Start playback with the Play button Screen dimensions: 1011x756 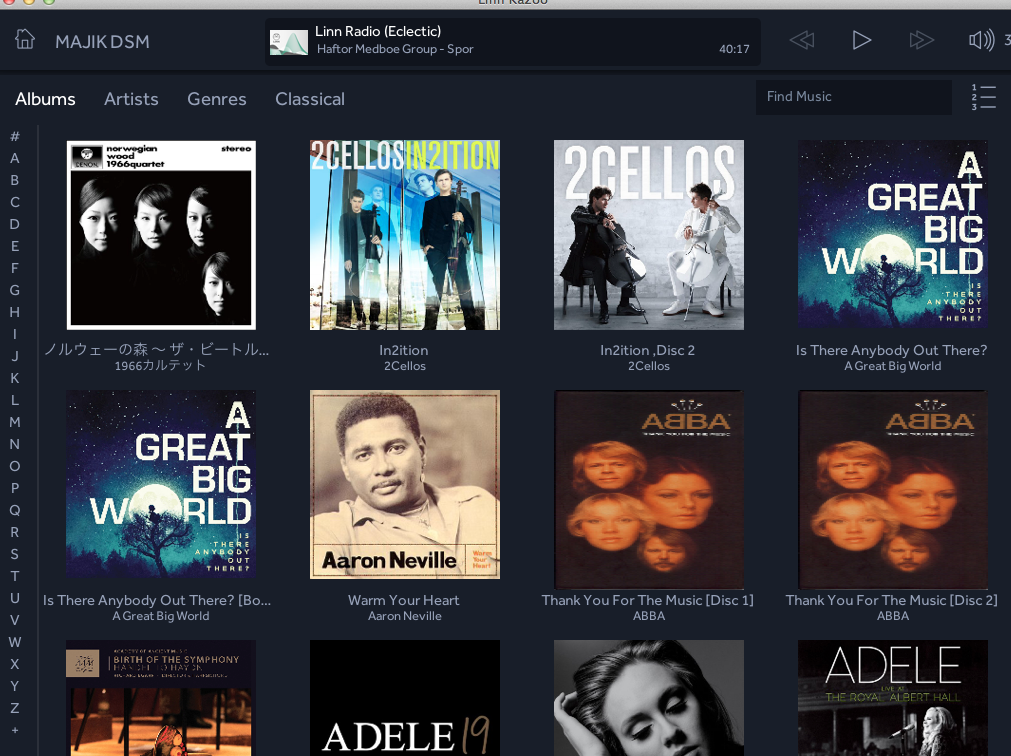[x=861, y=41]
